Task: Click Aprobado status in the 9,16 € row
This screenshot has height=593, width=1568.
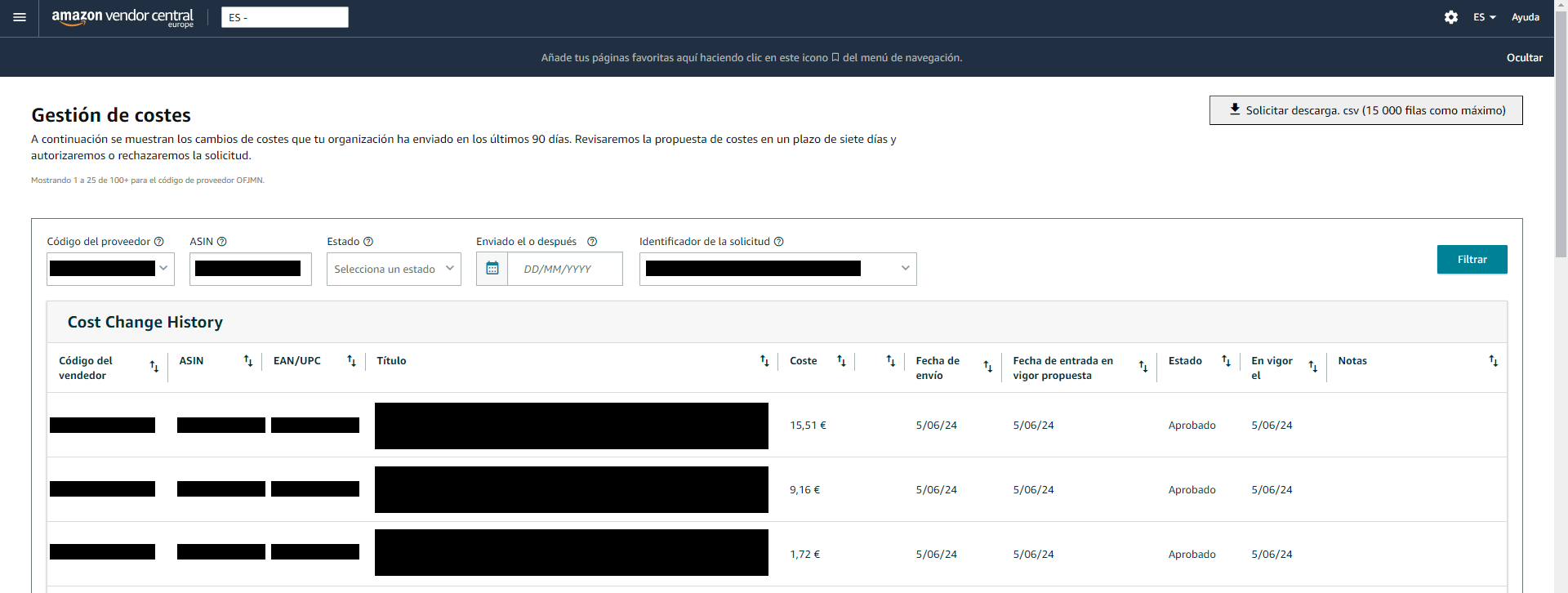Action: [x=1192, y=490]
